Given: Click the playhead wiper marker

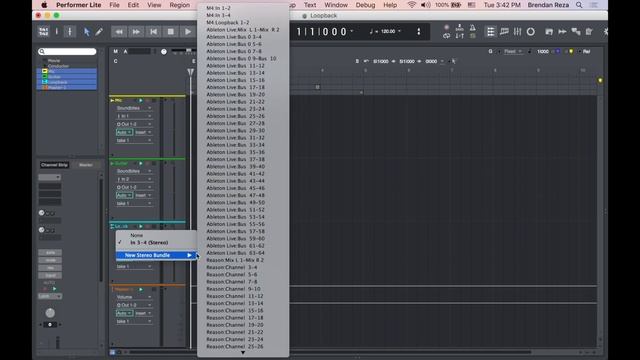Looking at the screenshot, I should tap(190, 73).
